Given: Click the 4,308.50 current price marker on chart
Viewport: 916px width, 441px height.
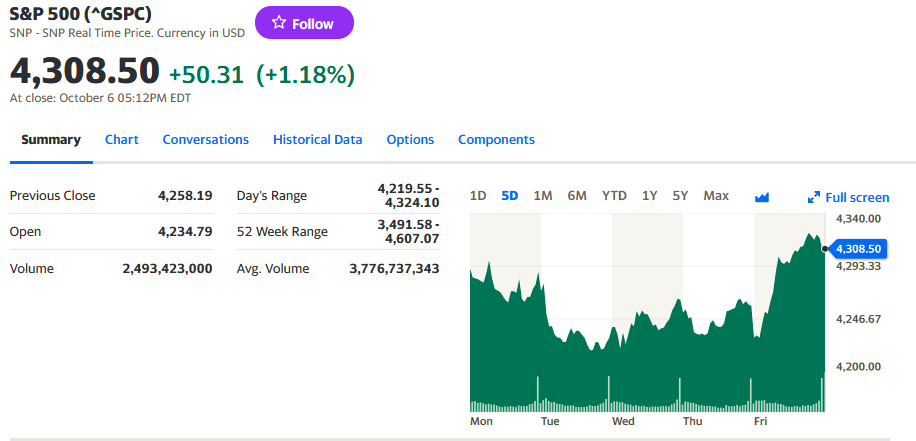Looking at the screenshot, I should pos(858,249).
